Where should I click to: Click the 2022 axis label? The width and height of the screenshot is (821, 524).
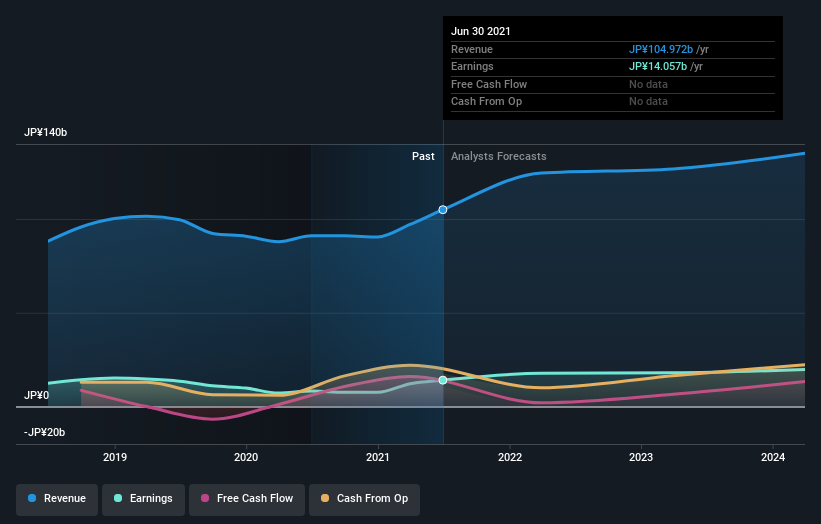510,457
